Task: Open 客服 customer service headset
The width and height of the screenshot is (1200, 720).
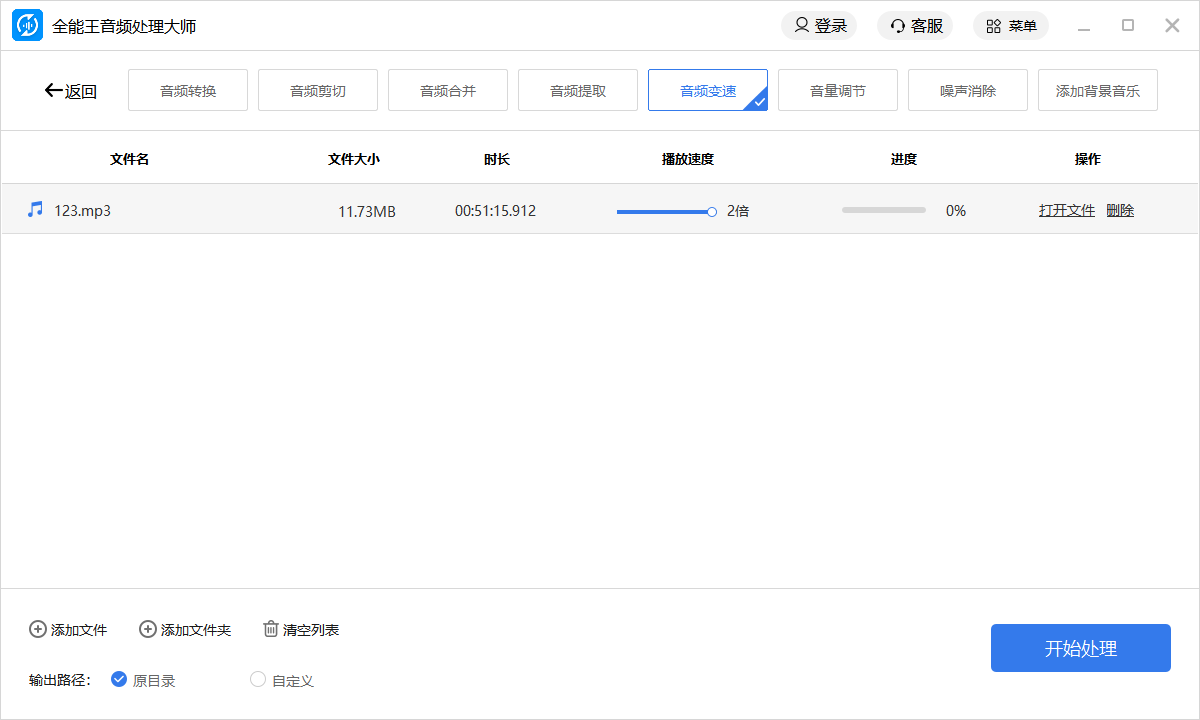Action: coord(898,26)
